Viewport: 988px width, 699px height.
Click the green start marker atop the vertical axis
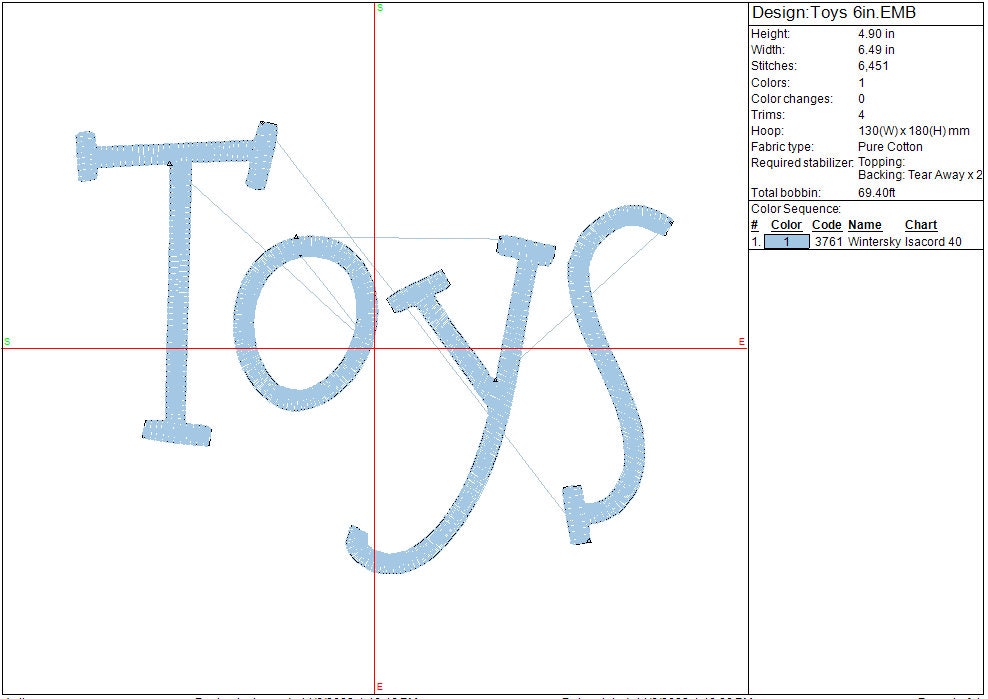click(x=380, y=8)
